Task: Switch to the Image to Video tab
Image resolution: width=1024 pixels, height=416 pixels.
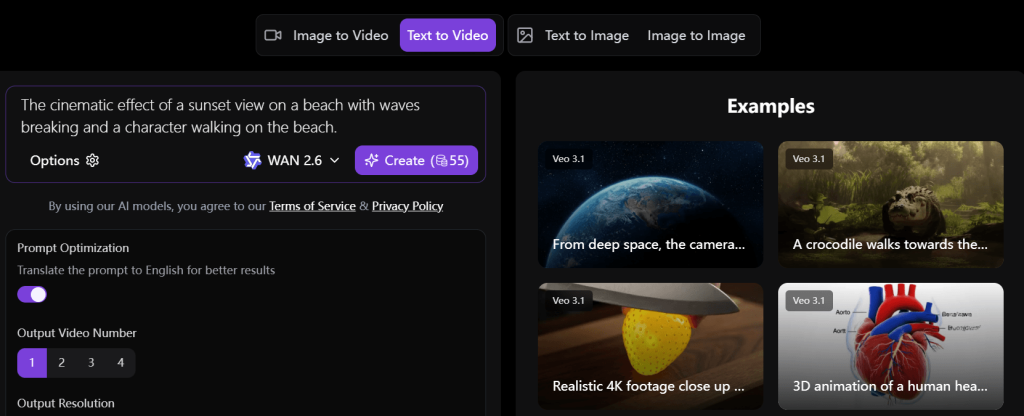Action: click(x=340, y=35)
